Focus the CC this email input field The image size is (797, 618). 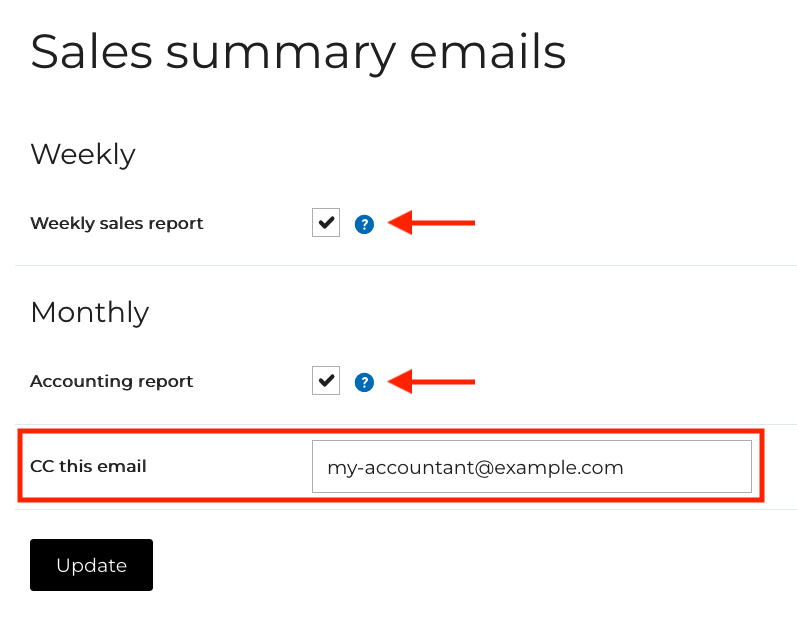click(x=531, y=467)
